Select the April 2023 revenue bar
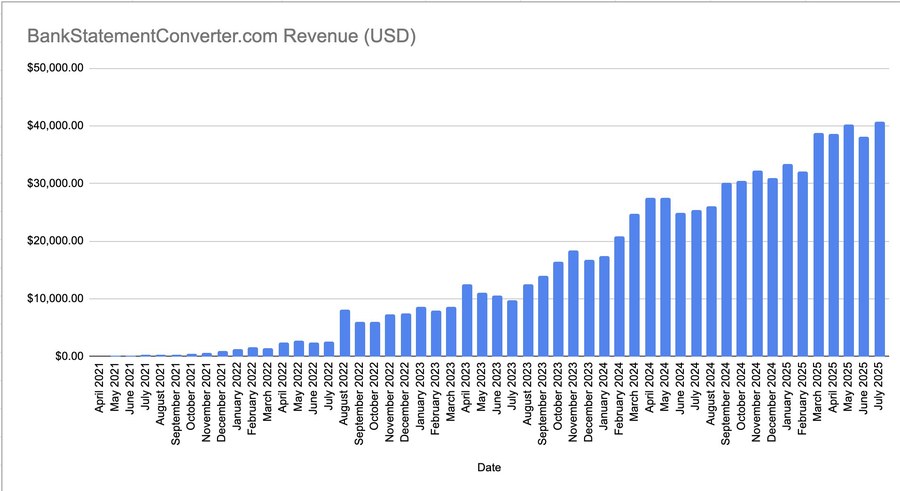 (467, 320)
